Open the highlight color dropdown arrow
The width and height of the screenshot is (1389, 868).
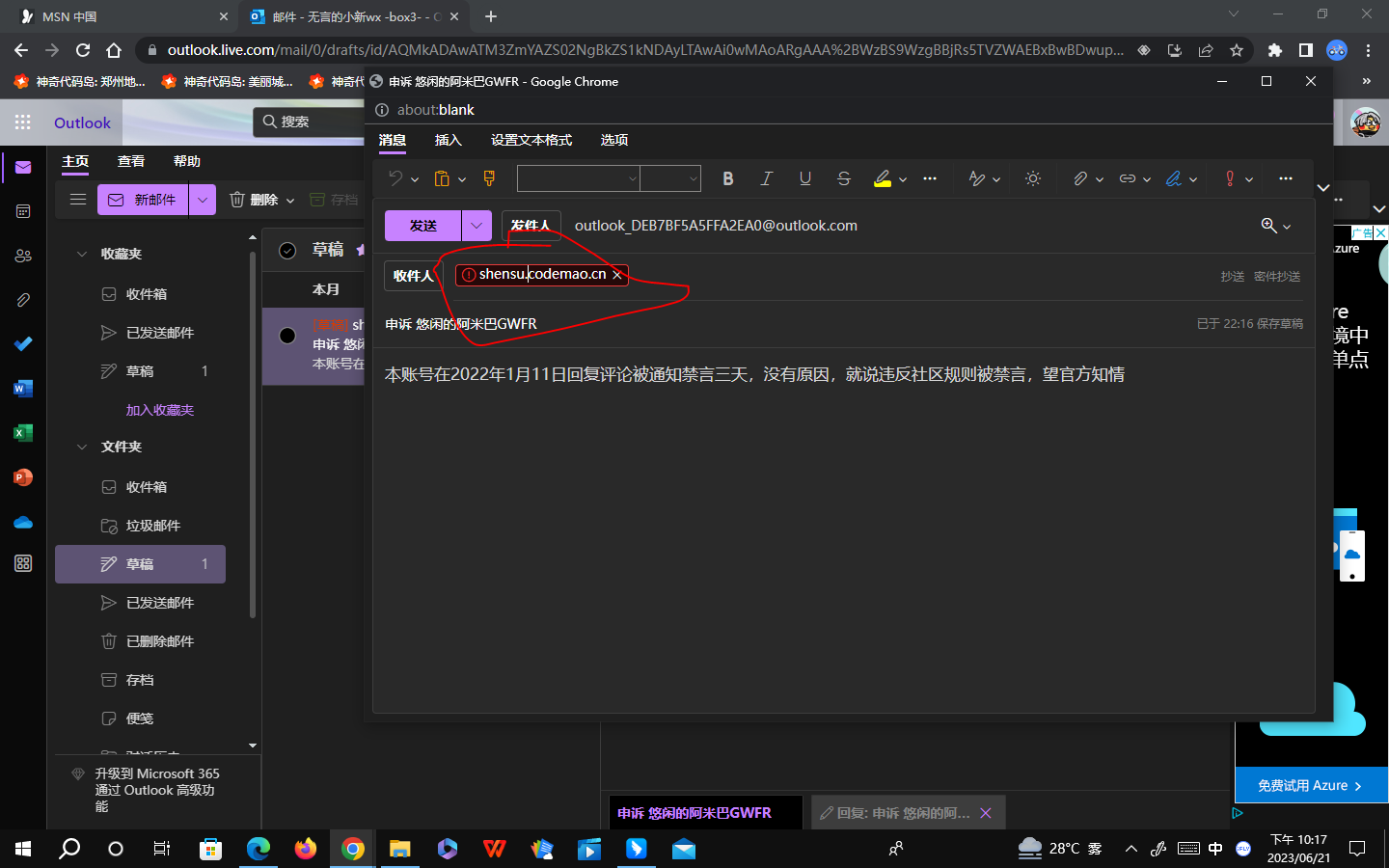(x=903, y=179)
